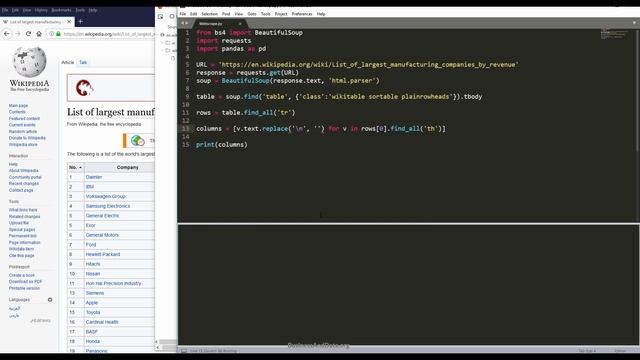The width and height of the screenshot is (640, 360).
Task: Click the green padlock security icon
Action: (x=58, y=34)
